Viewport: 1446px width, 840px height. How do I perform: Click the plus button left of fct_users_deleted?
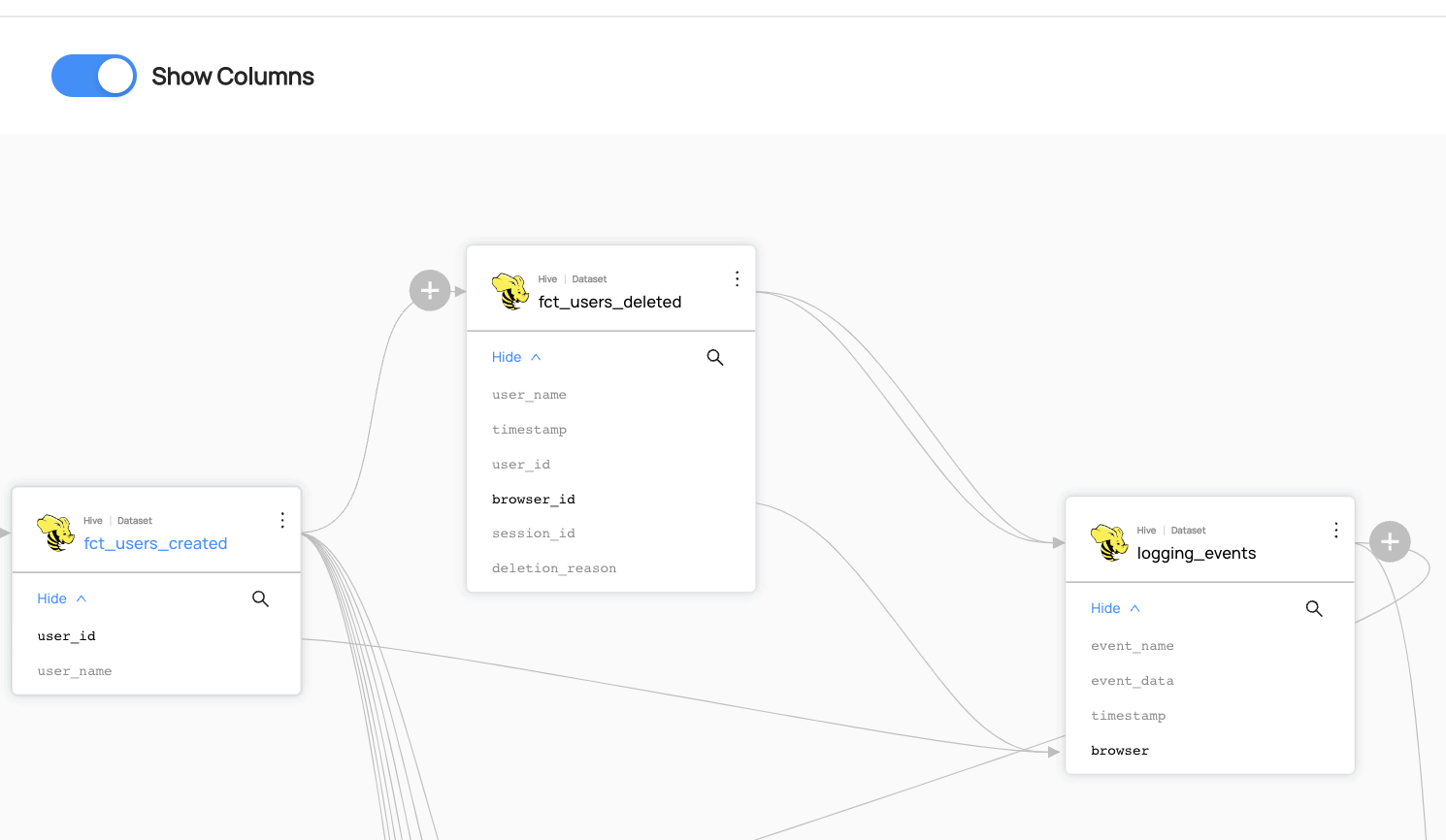430,290
